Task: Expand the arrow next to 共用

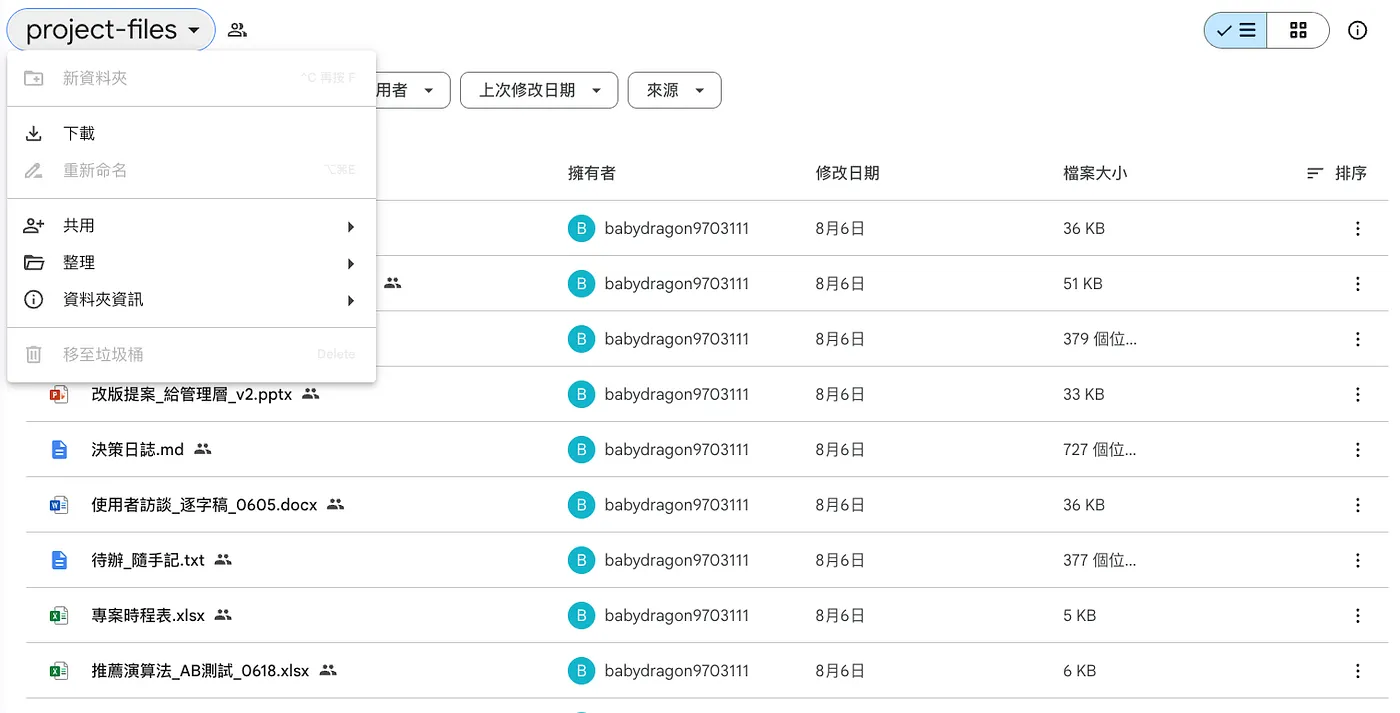Action: 351,227
